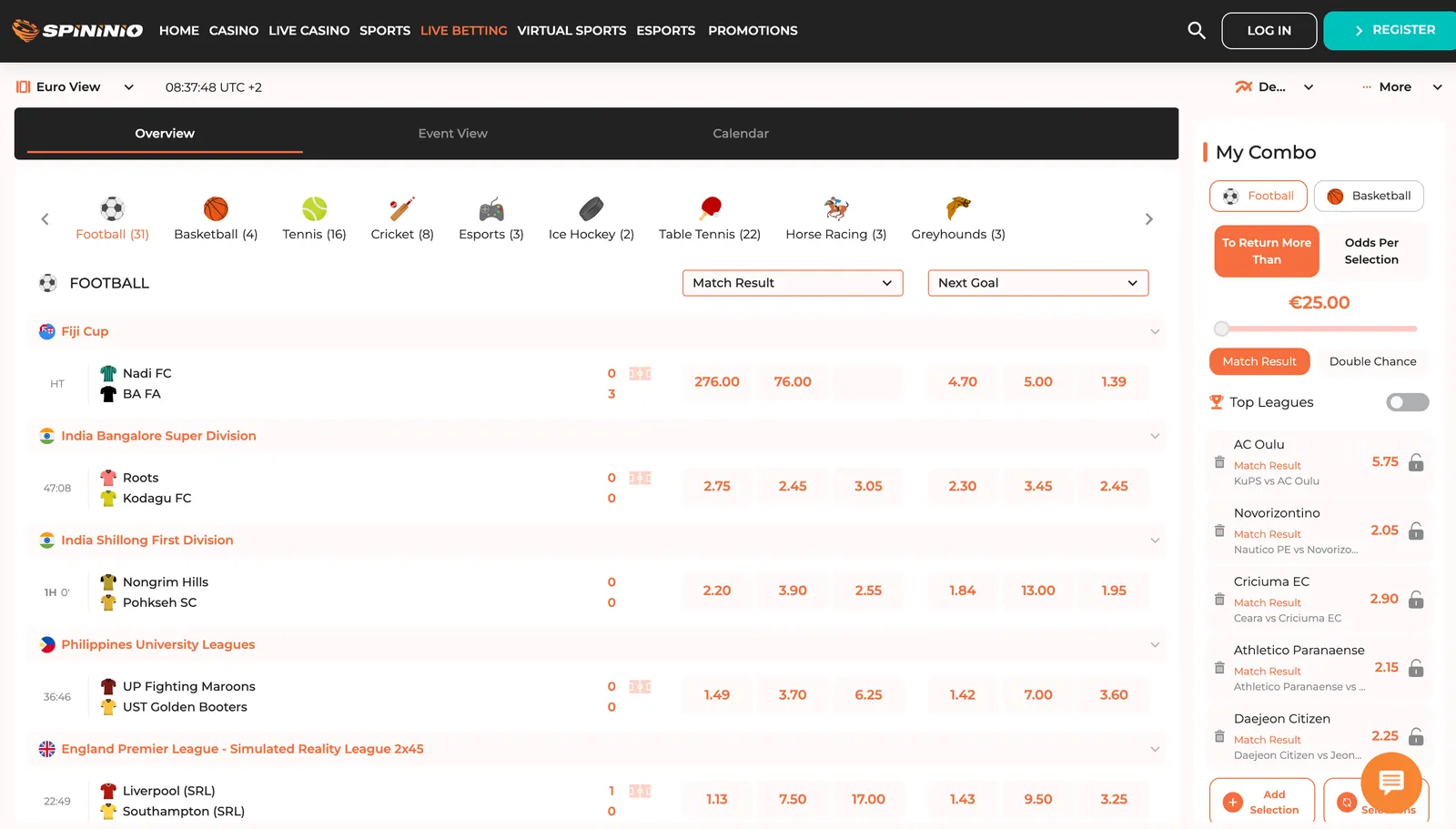1456x829 pixels.
Task: Select Greyhounds icon
Action: [x=958, y=209]
